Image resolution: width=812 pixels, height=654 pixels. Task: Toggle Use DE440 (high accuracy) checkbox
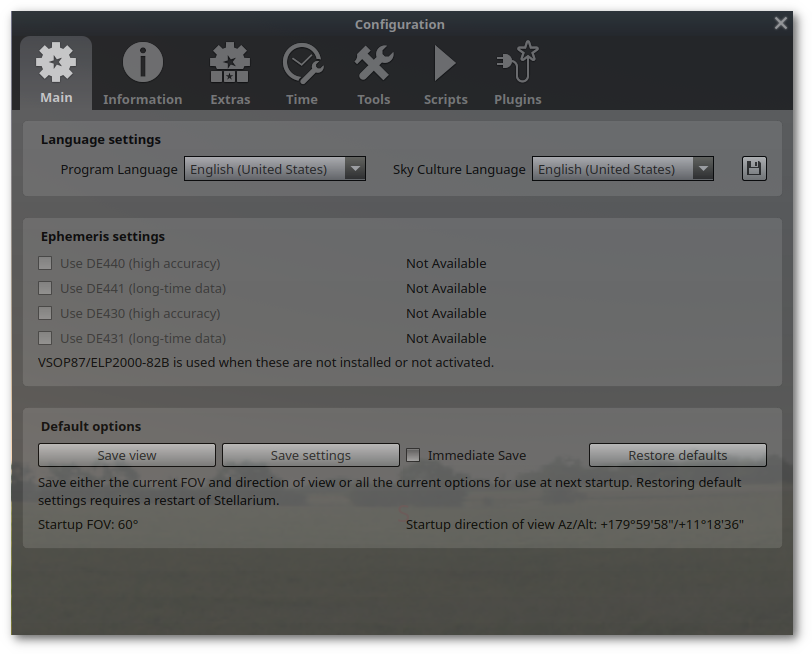click(45, 263)
